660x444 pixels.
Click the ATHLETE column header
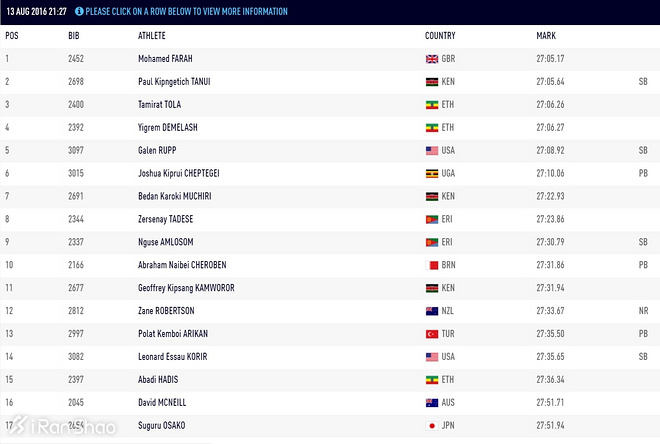pos(152,36)
